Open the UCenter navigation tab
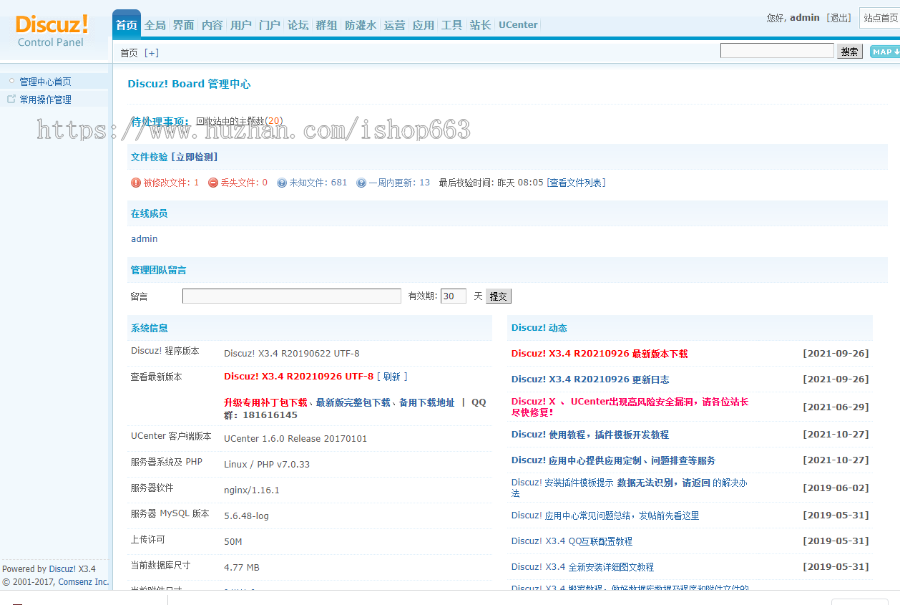 518,25
